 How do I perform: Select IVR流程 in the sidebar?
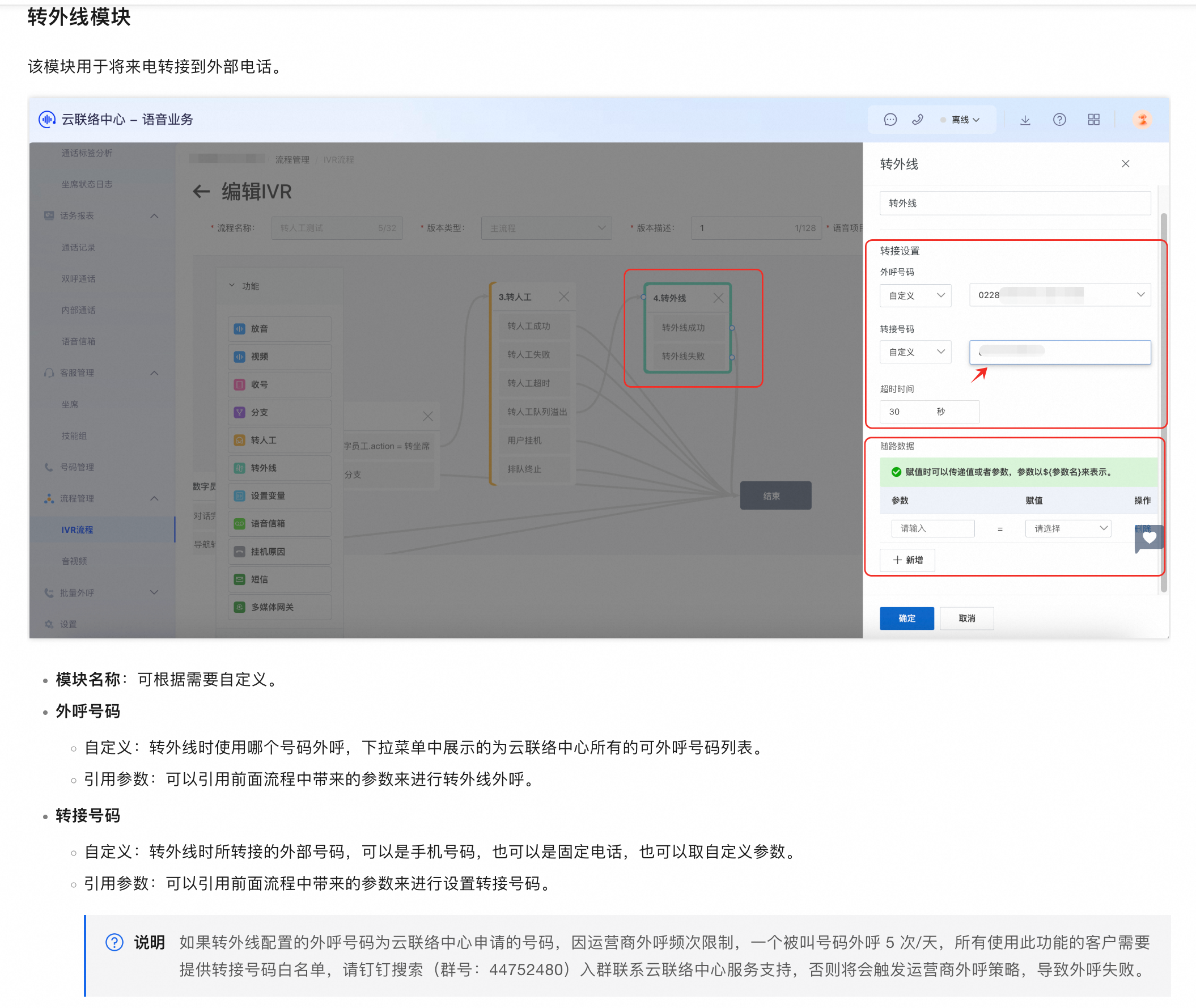[x=77, y=530]
